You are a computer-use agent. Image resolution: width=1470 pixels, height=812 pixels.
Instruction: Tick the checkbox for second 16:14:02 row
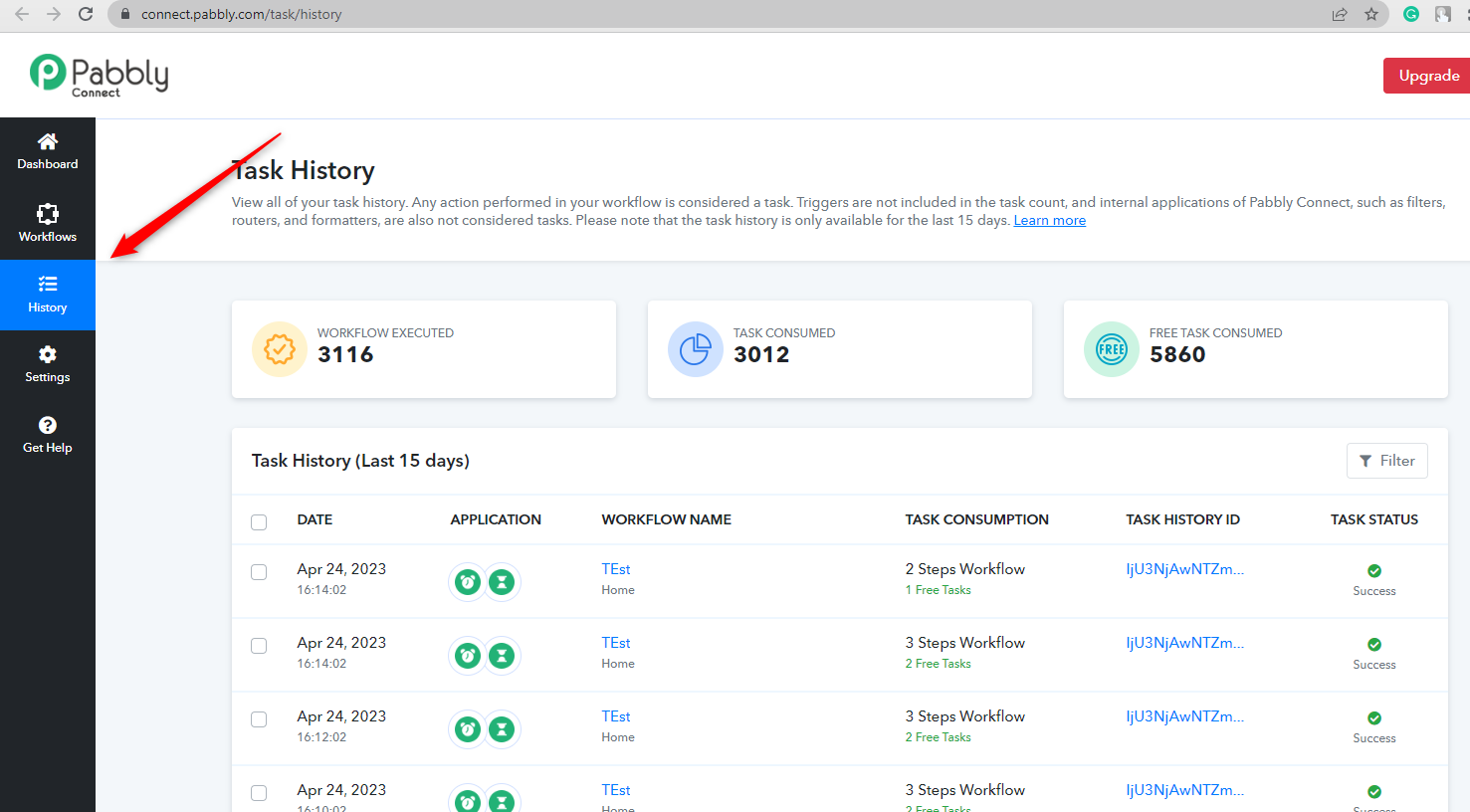click(259, 646)
